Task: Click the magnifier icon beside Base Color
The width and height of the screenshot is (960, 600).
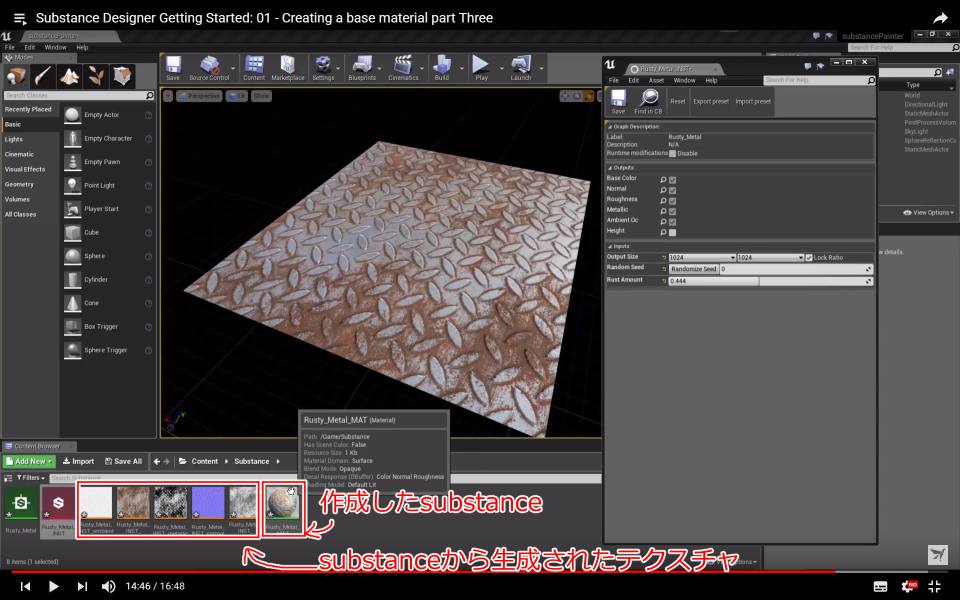Action: tap(663, 180)
